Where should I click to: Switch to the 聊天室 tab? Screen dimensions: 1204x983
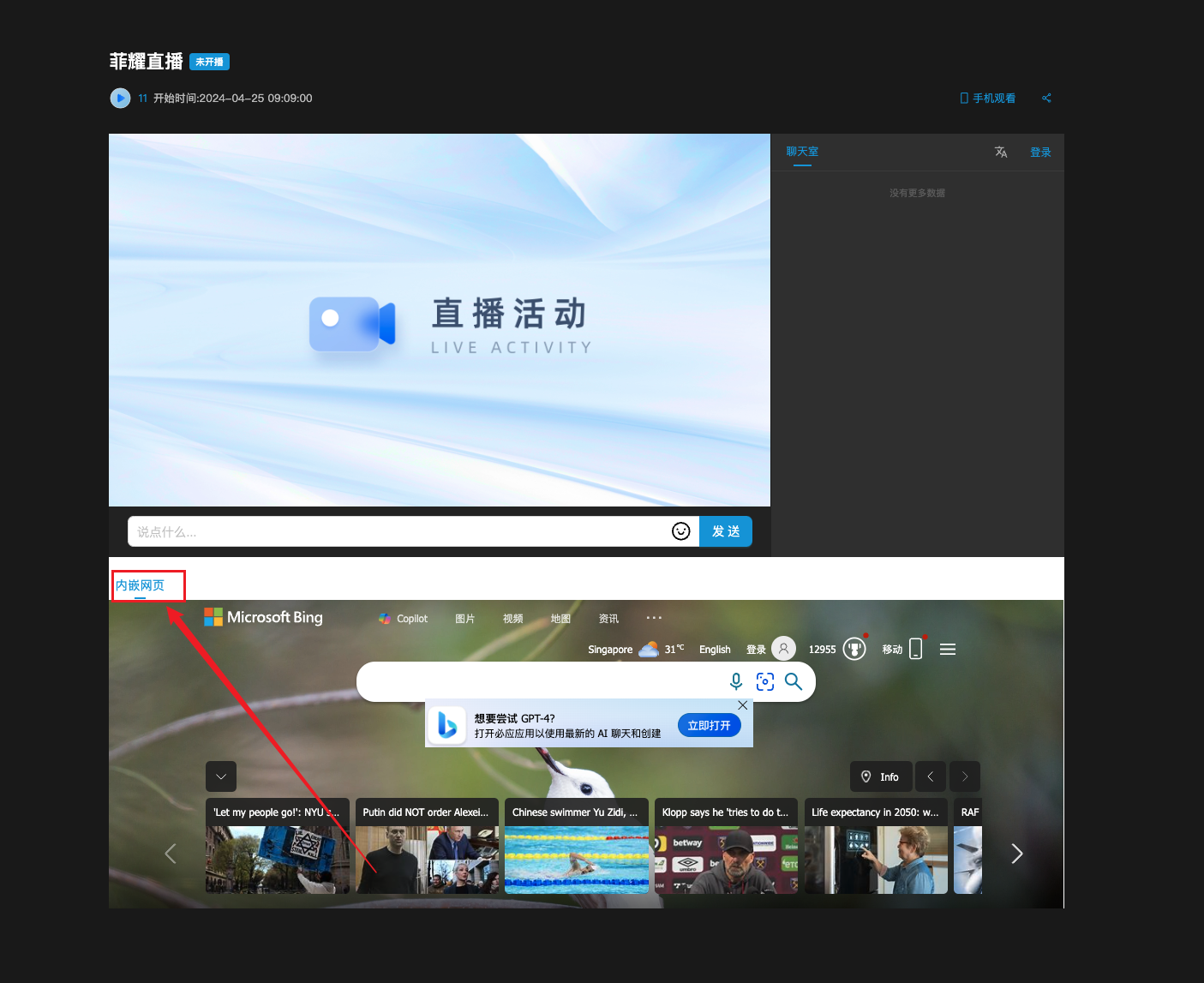(x=802, y=152)
